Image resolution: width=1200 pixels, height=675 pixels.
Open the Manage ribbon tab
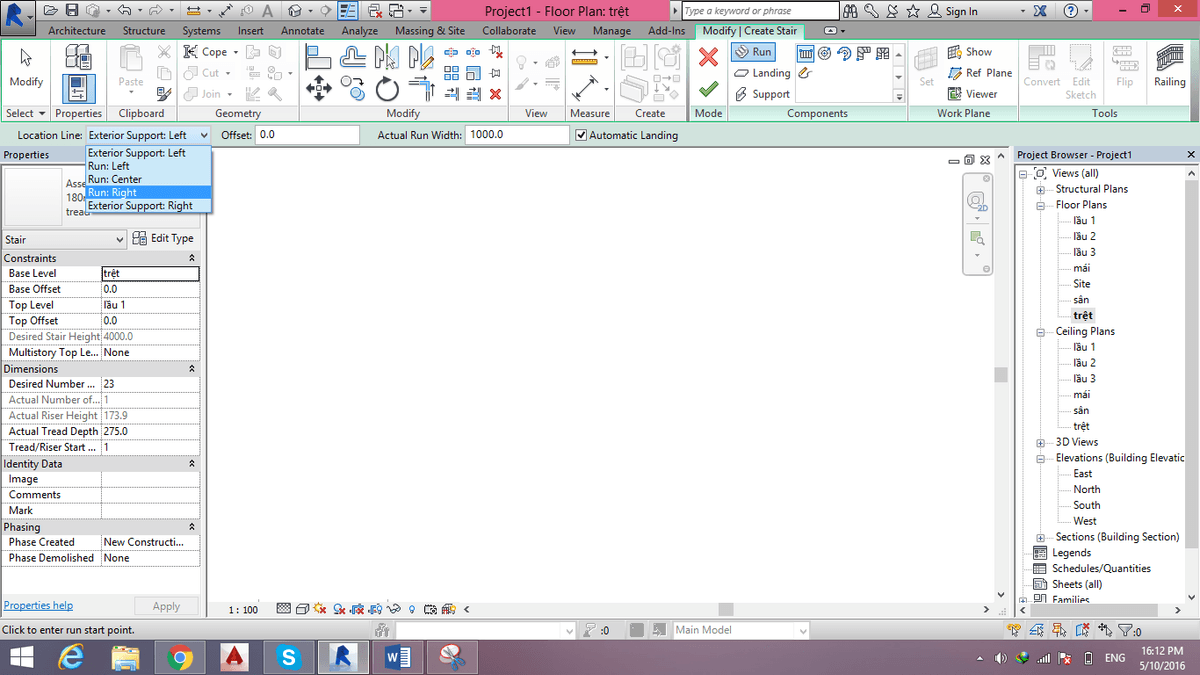click(x=612, y=31)
